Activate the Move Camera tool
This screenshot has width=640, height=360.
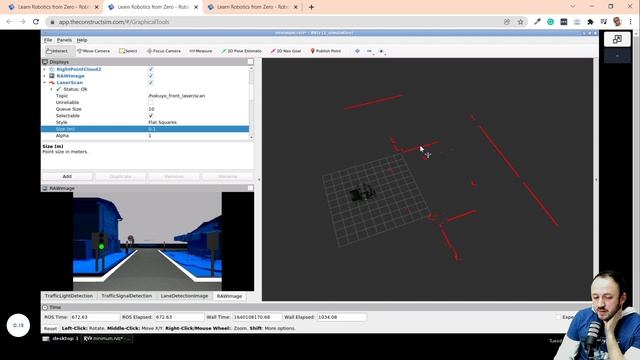point(94,51)
